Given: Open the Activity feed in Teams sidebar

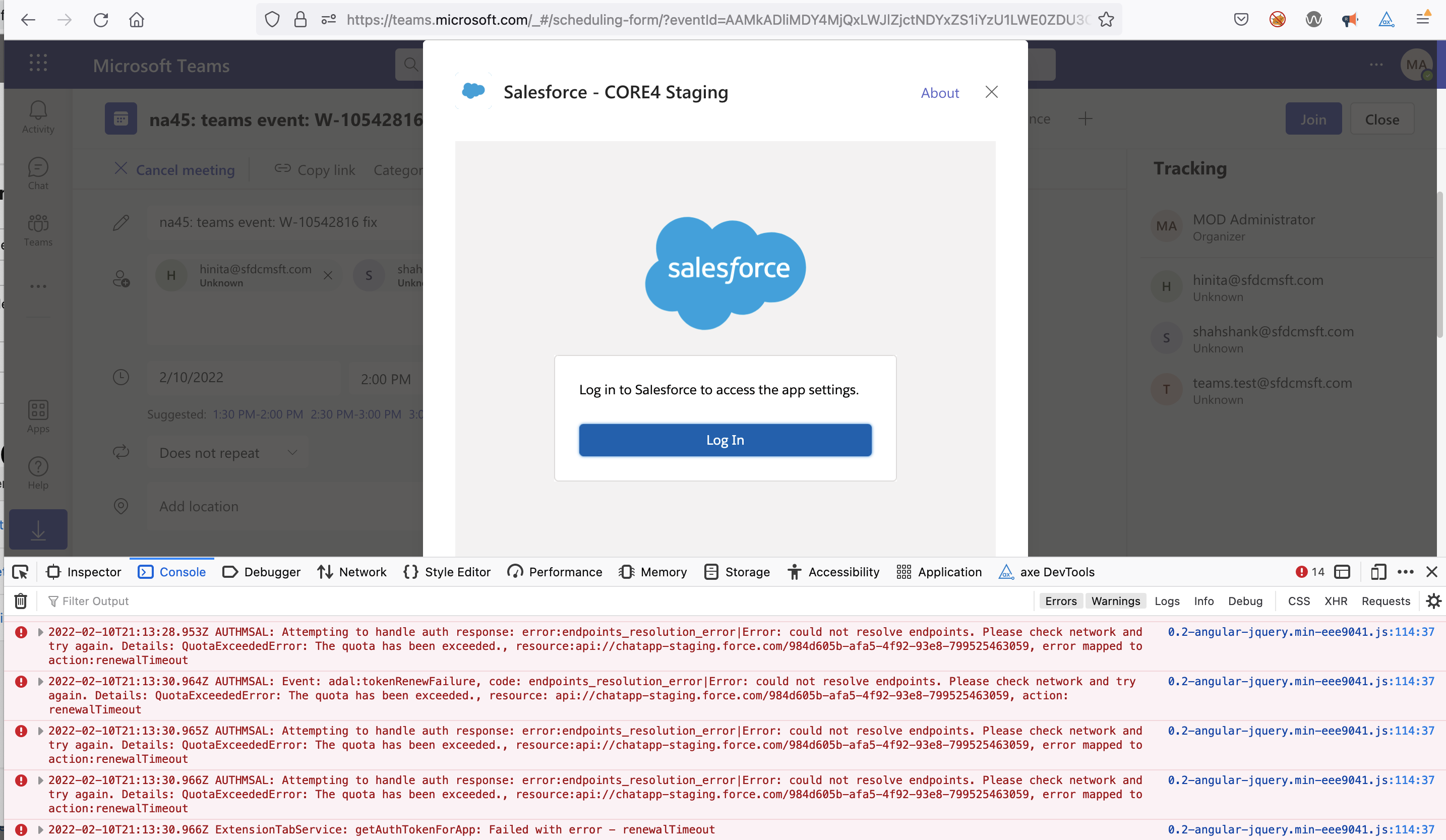Looking at the screenshot, I should 37,116.
